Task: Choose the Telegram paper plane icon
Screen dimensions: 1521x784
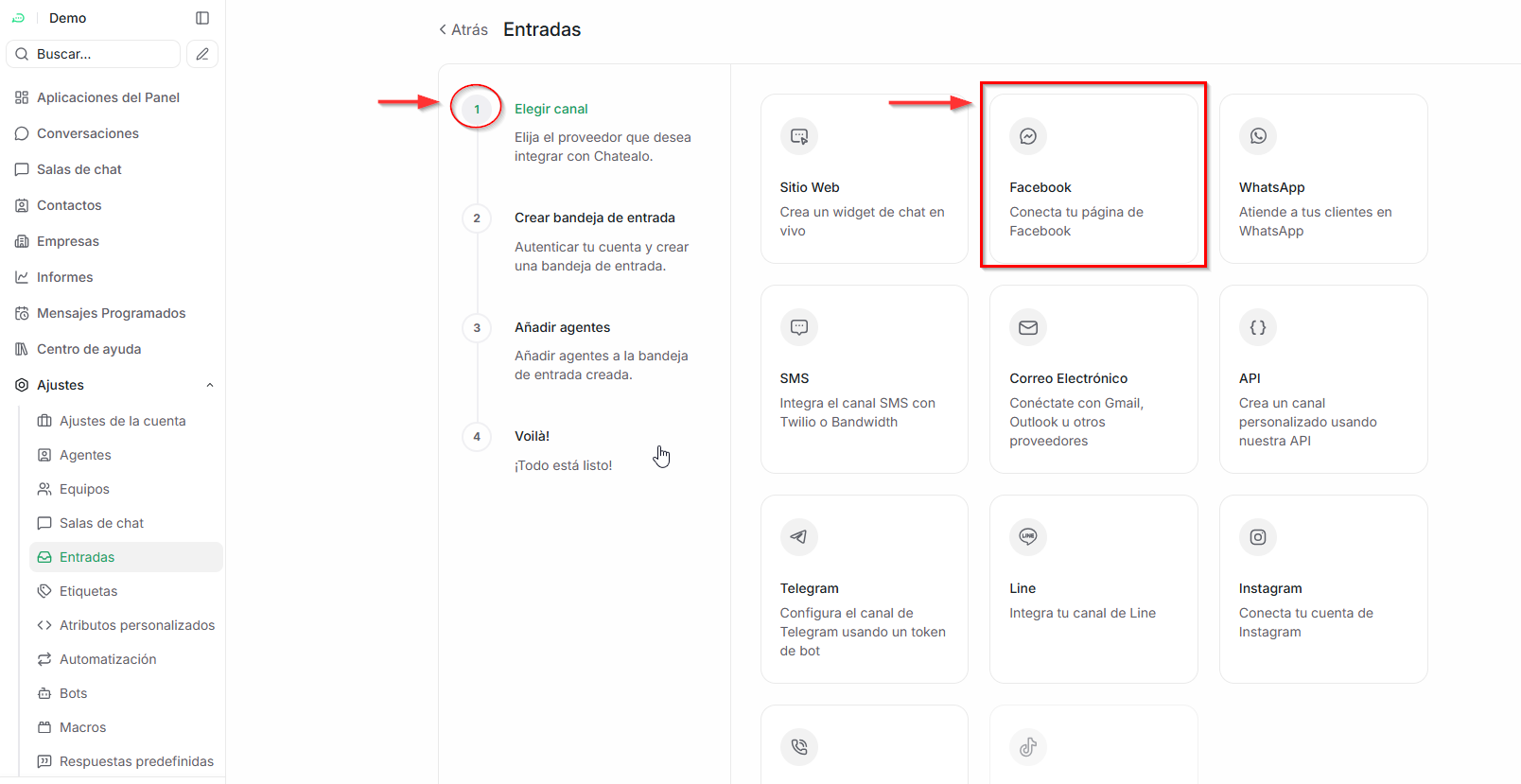Action: [x=798, y=537]
